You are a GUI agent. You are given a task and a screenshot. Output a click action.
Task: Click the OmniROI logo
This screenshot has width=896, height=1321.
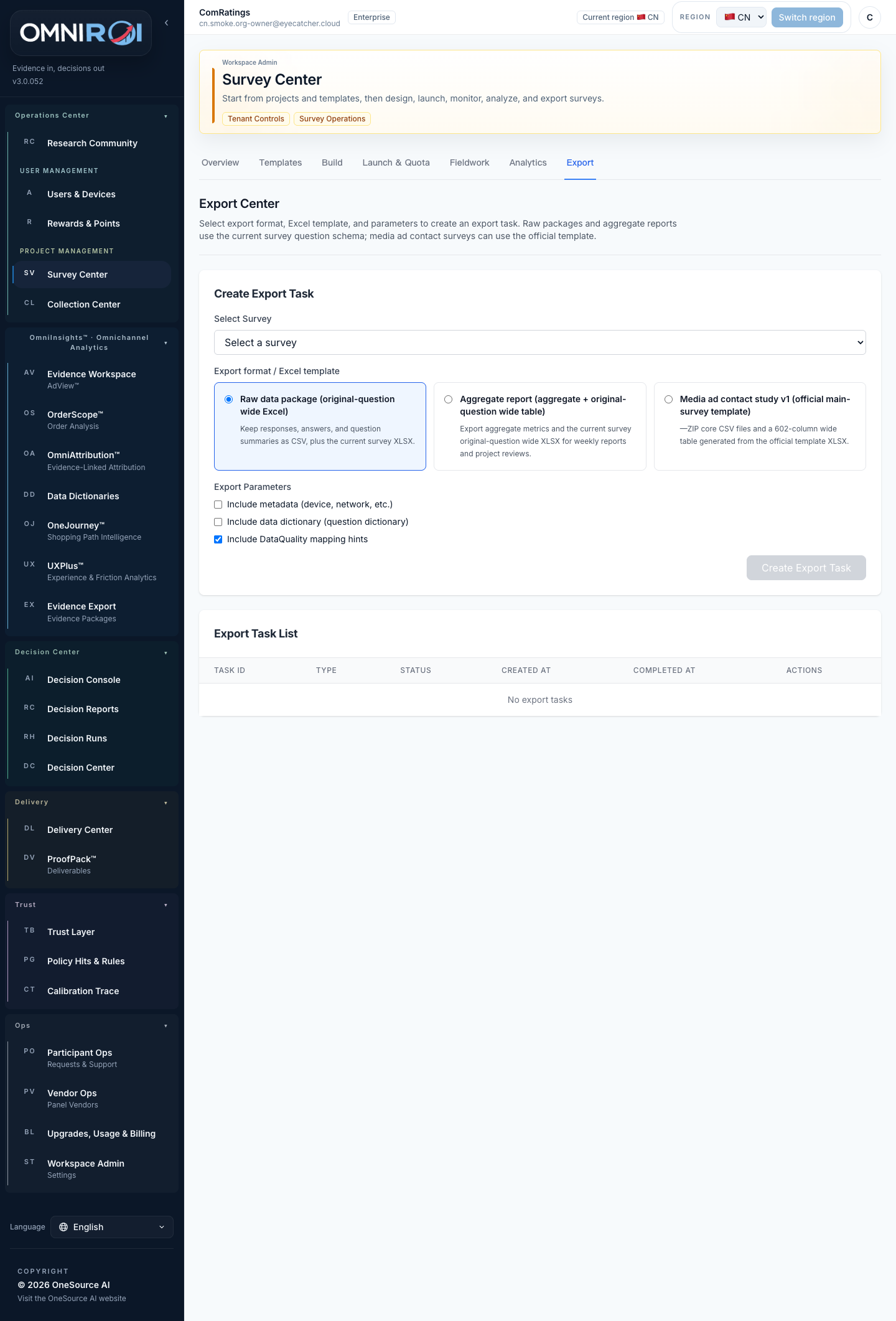81,33
